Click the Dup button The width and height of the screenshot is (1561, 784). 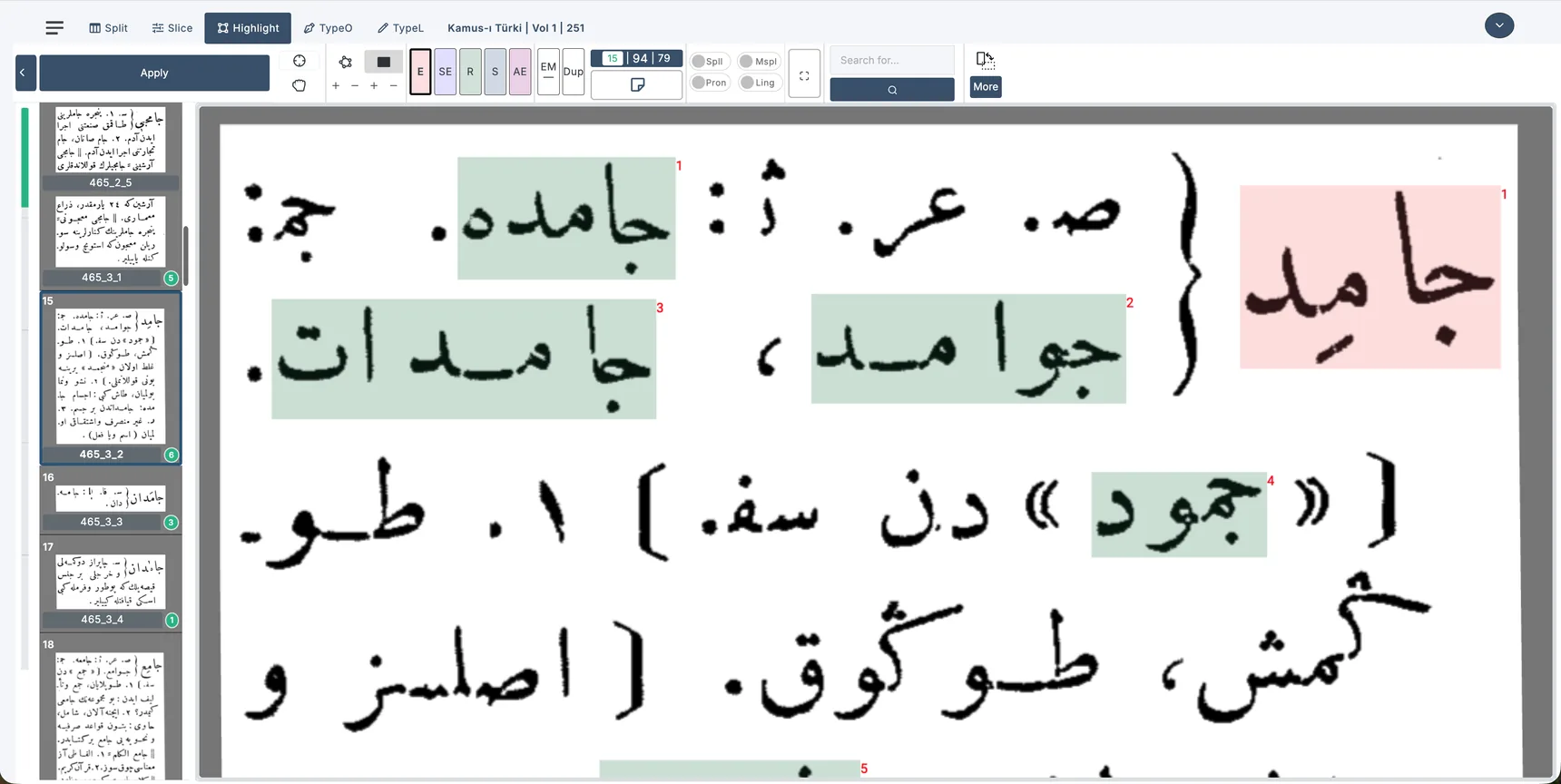click(574, 72)
